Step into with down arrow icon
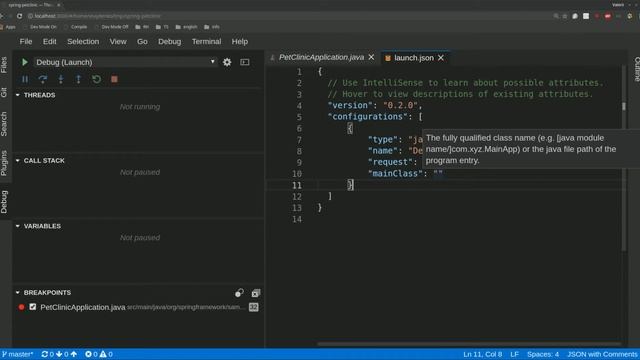Viewport: 640px width, 360px height. point(61,79)
